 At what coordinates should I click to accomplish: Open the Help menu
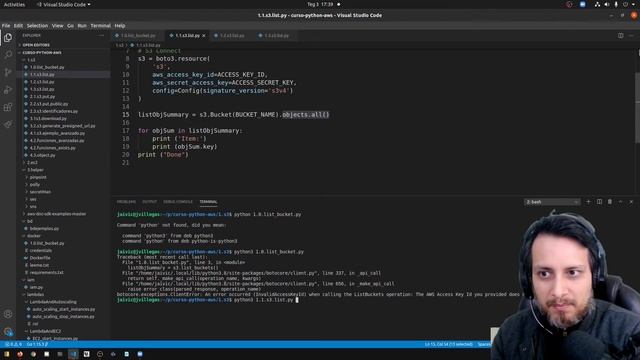tap(120, 26)
